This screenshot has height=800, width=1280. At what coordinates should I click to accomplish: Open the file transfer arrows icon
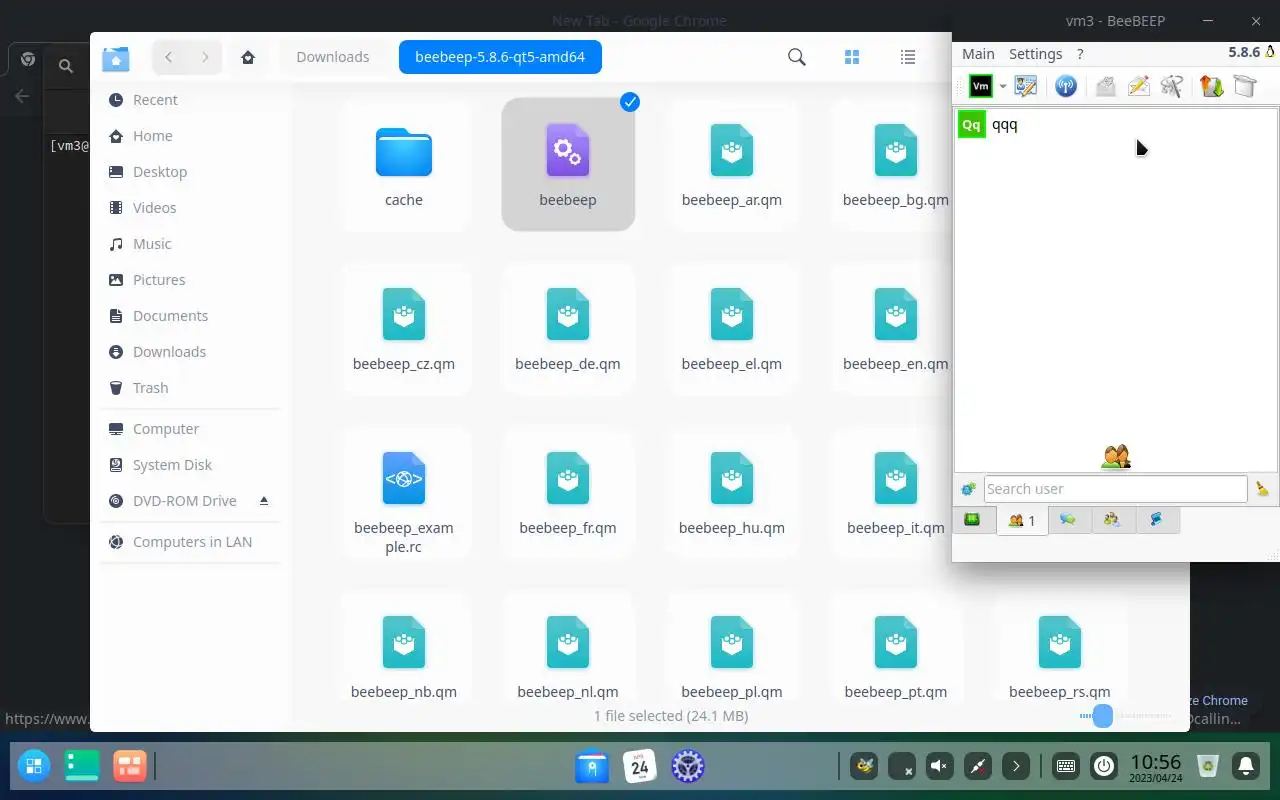point(1212,86)
